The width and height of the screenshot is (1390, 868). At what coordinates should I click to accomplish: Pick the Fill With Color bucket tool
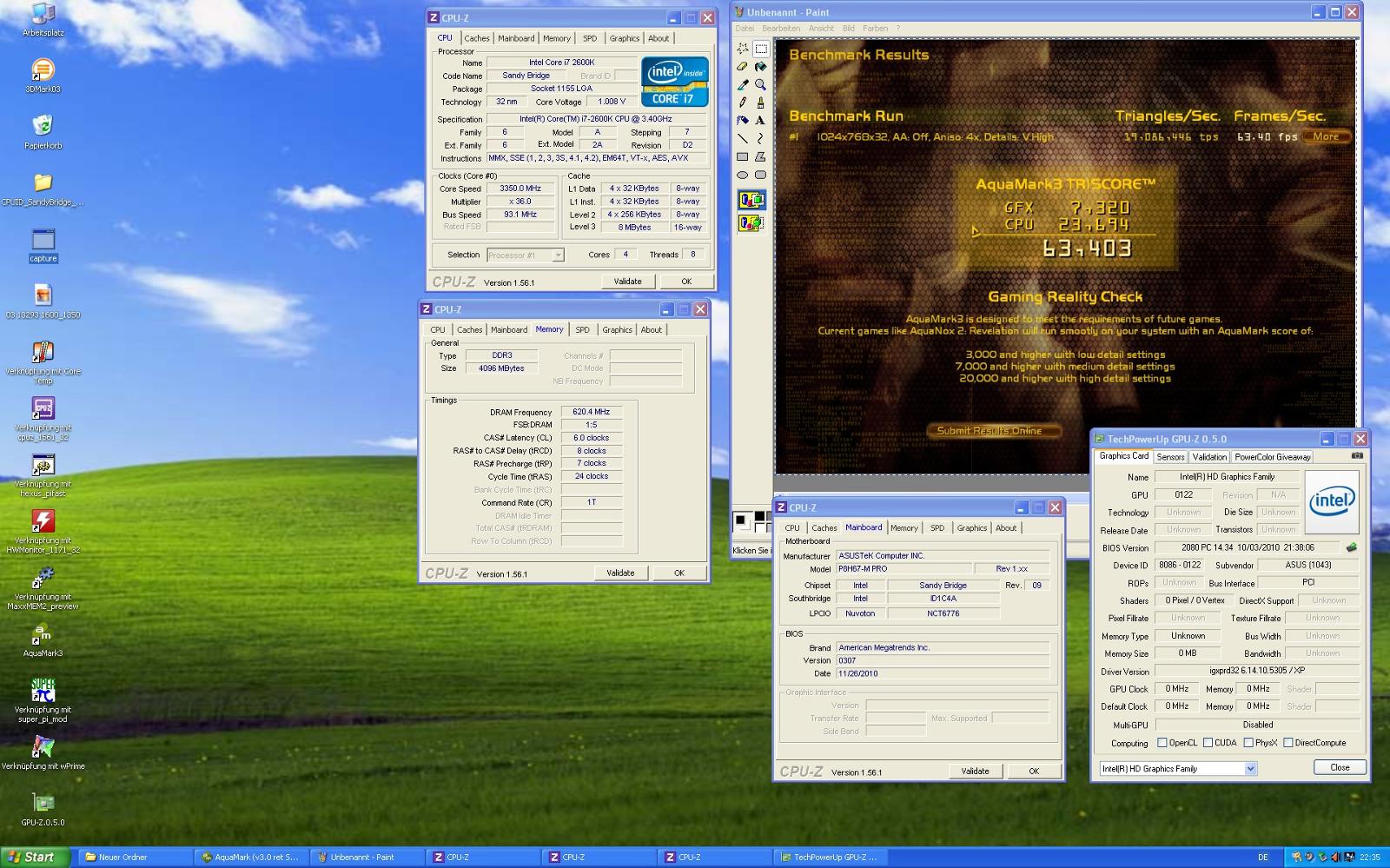(x=760, y=67)
